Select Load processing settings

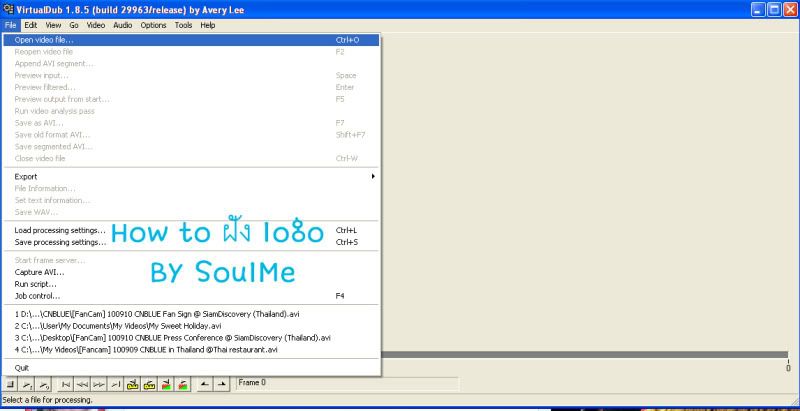pyautogui.click(x=191, y=230)
